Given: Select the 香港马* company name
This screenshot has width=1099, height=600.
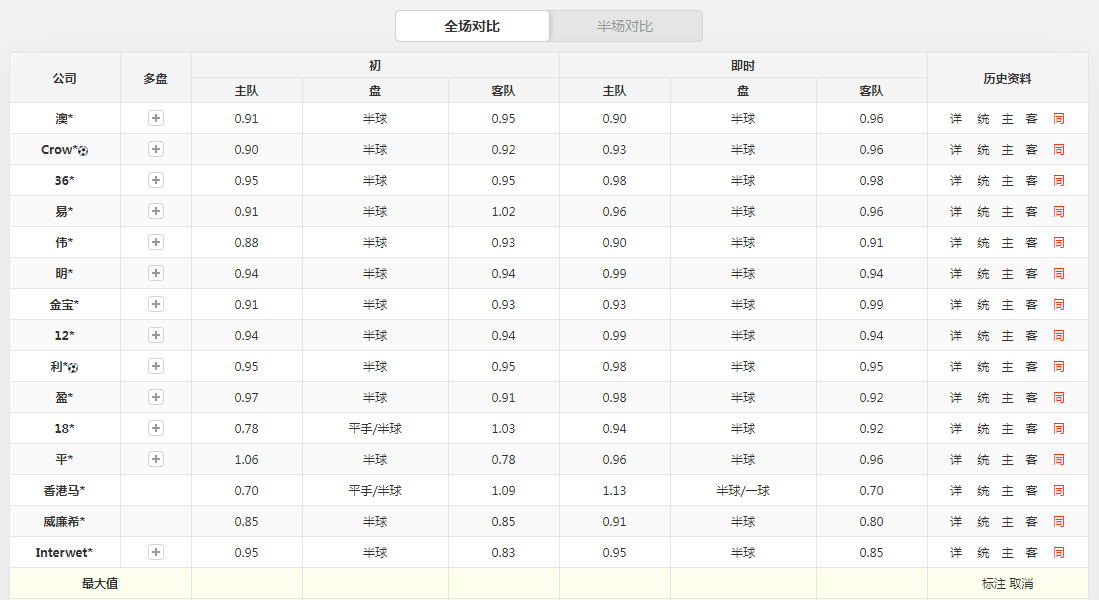Looking at the screenshot, I should click(64, 491).
